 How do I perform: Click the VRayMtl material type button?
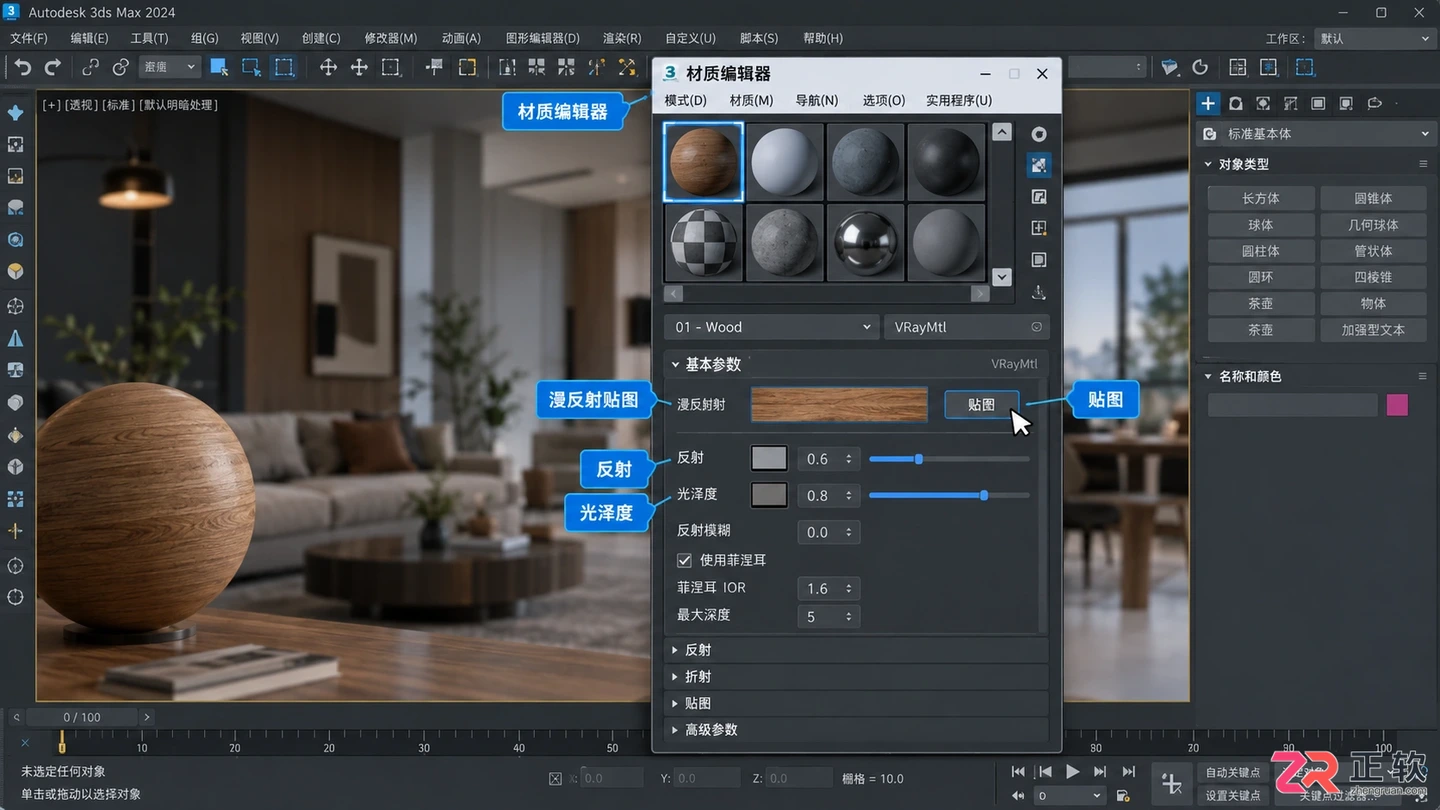coord(967,327)
